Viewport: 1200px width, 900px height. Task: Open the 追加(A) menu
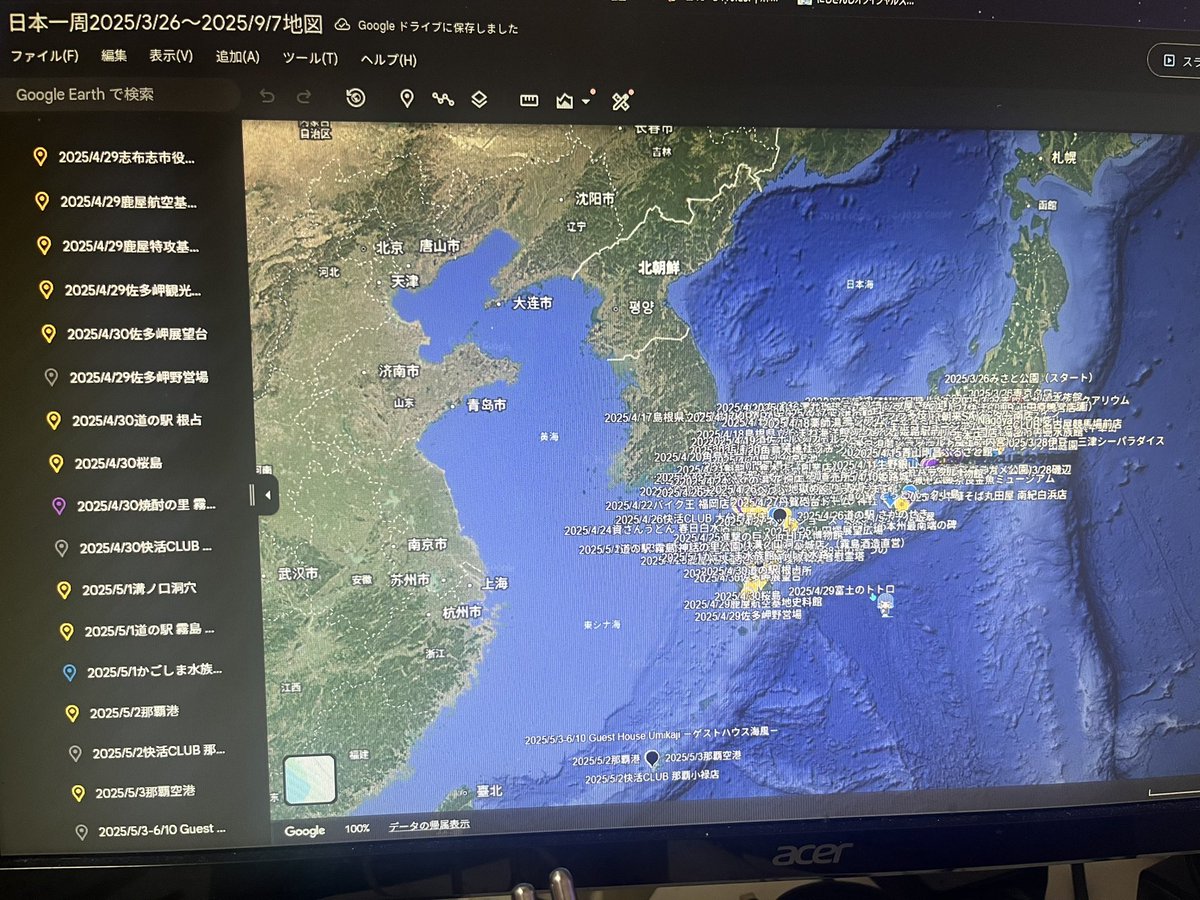pyautogui.click(x=238, y=57)
